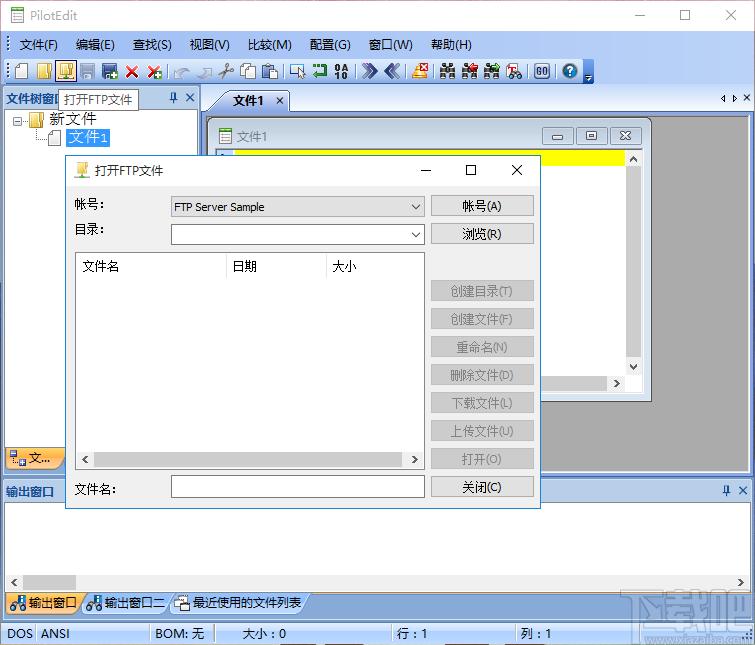
Task: Open the 文件(F) menu
Action: click(39, 45)
